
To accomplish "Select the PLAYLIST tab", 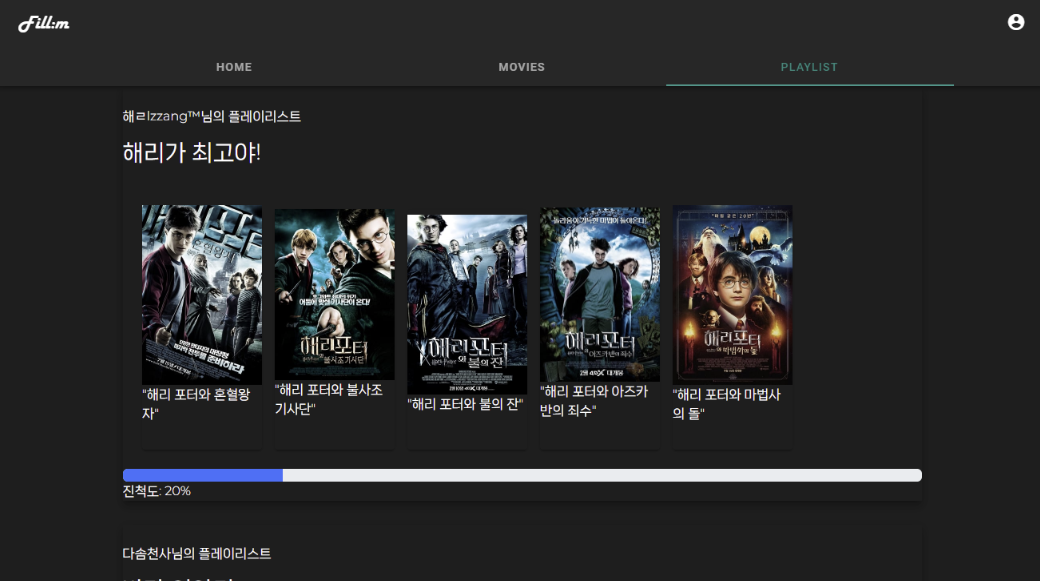I will point(809,67).
